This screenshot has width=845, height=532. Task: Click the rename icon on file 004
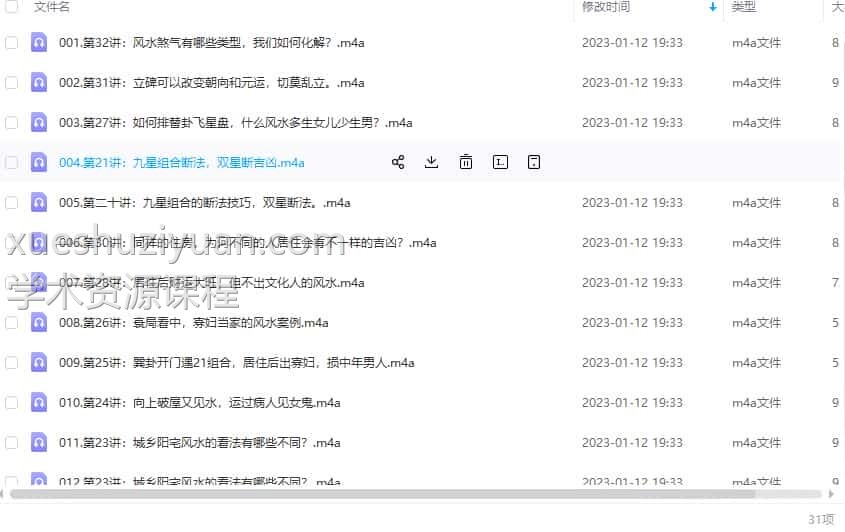click(500, 162)
